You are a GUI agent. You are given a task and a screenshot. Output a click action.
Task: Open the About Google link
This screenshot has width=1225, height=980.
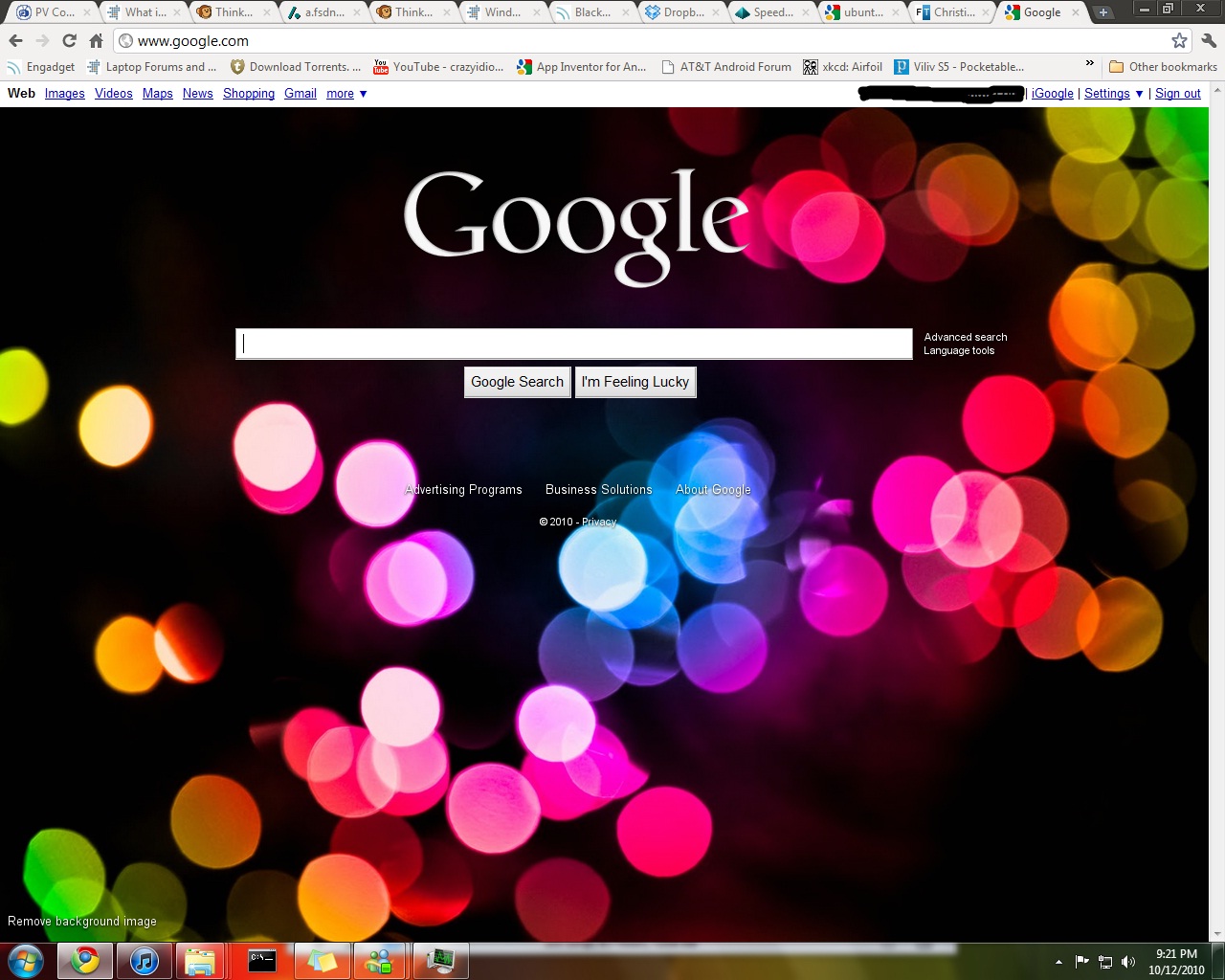pyautogui.click(x=713, y=489)
